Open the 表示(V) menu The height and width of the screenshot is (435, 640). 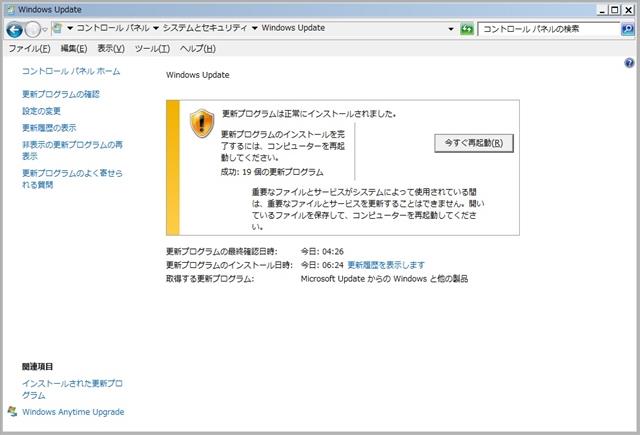[x=111, y=49]
